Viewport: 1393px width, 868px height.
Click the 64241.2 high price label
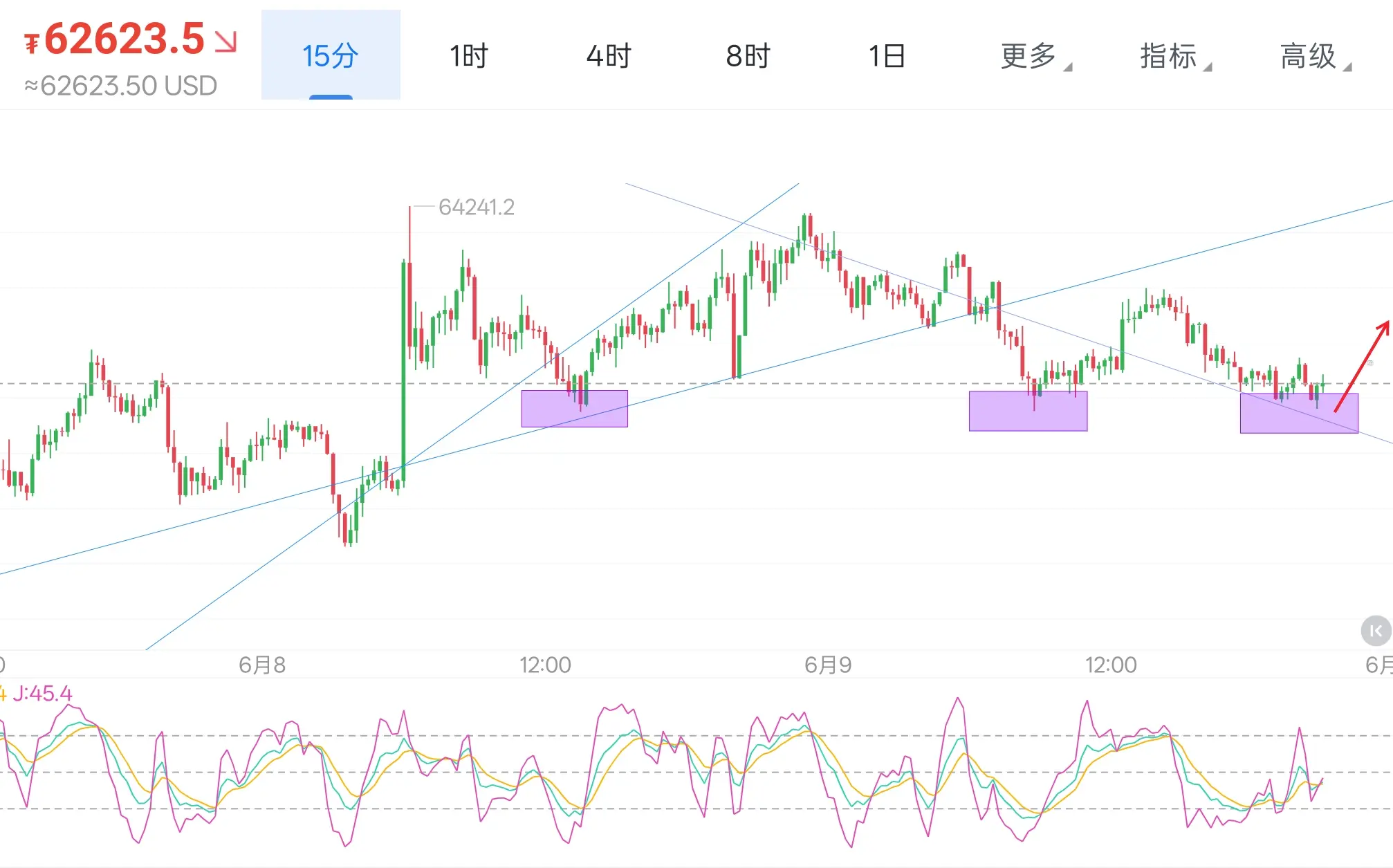(477, 207)
